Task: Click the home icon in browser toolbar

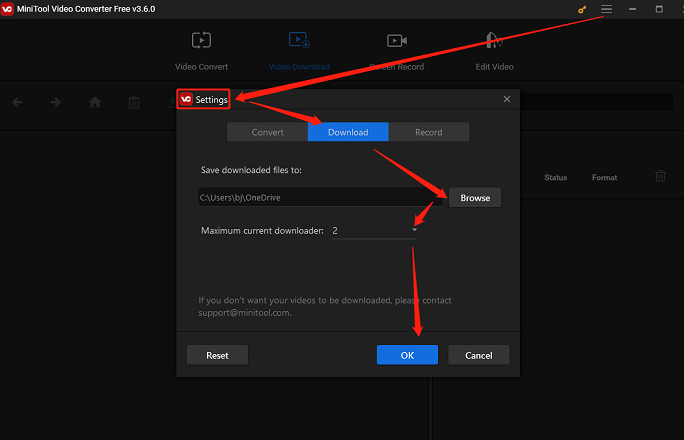Action: tap(95, 102)
